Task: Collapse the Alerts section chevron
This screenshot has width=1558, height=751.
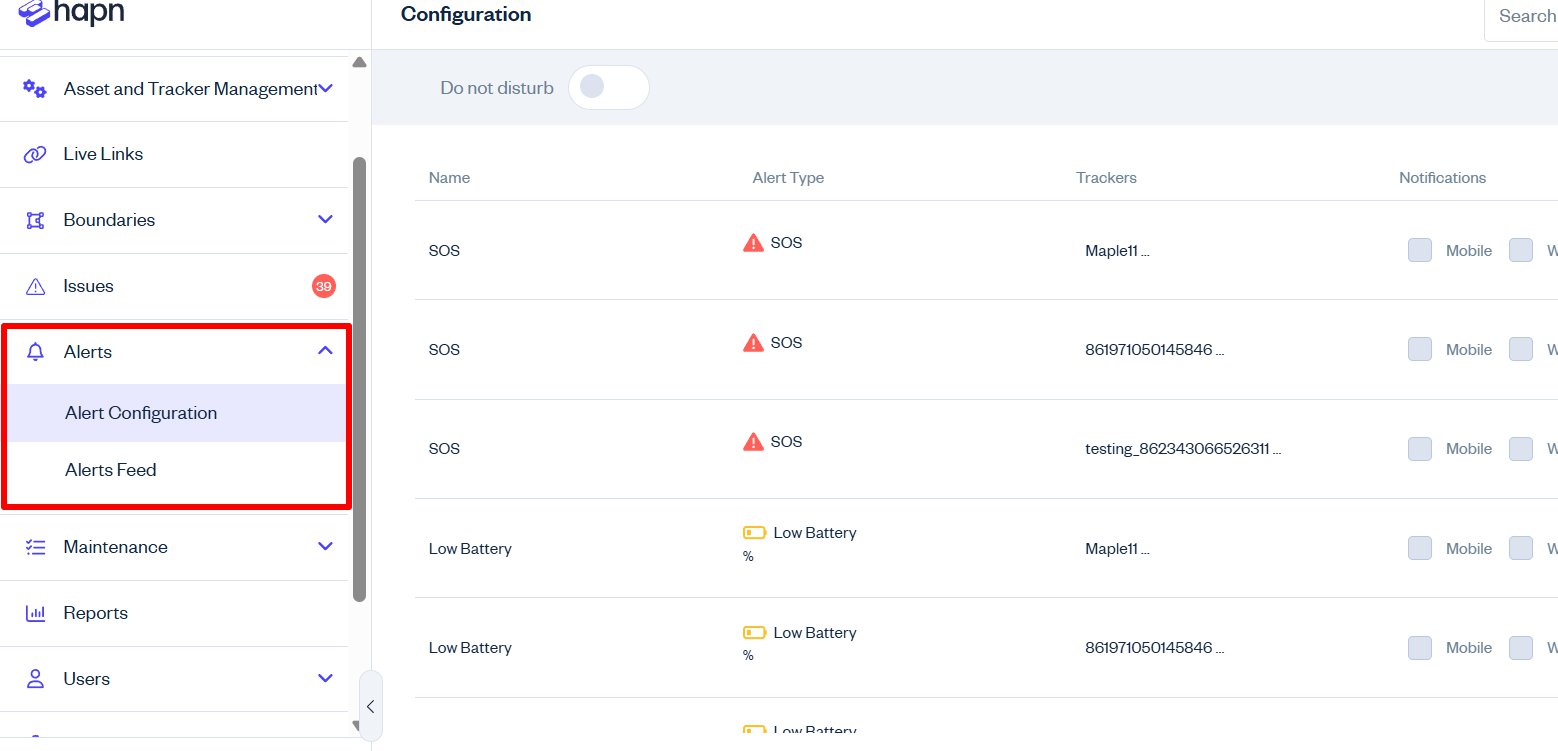Action: [x=324, y=351]
